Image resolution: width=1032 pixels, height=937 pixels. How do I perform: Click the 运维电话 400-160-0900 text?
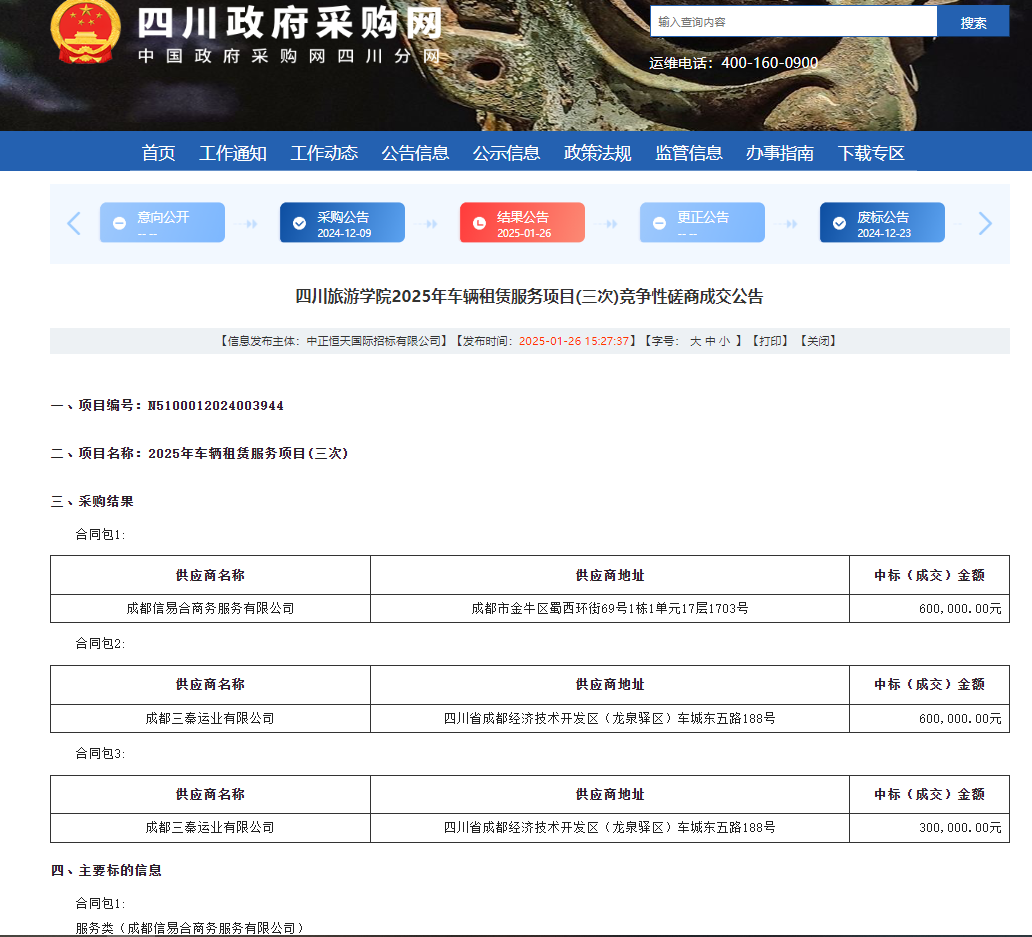click(733, 63)
